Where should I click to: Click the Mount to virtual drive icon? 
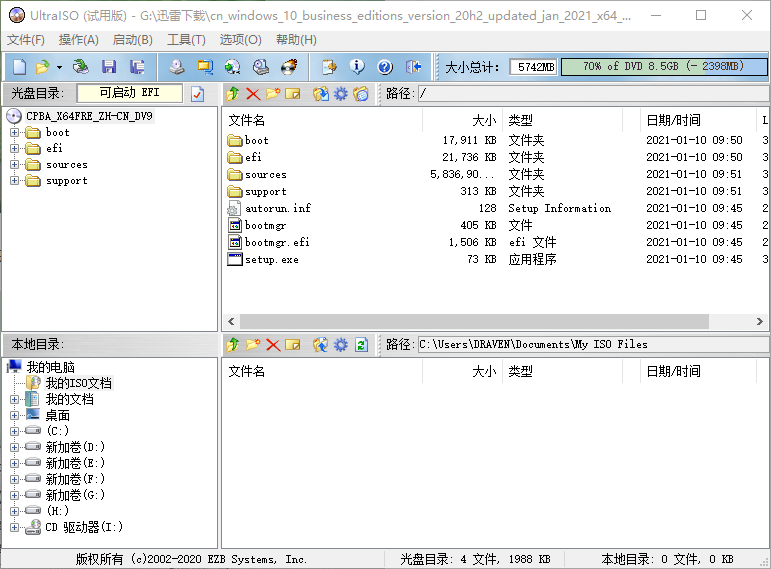[x=261, y=67]
